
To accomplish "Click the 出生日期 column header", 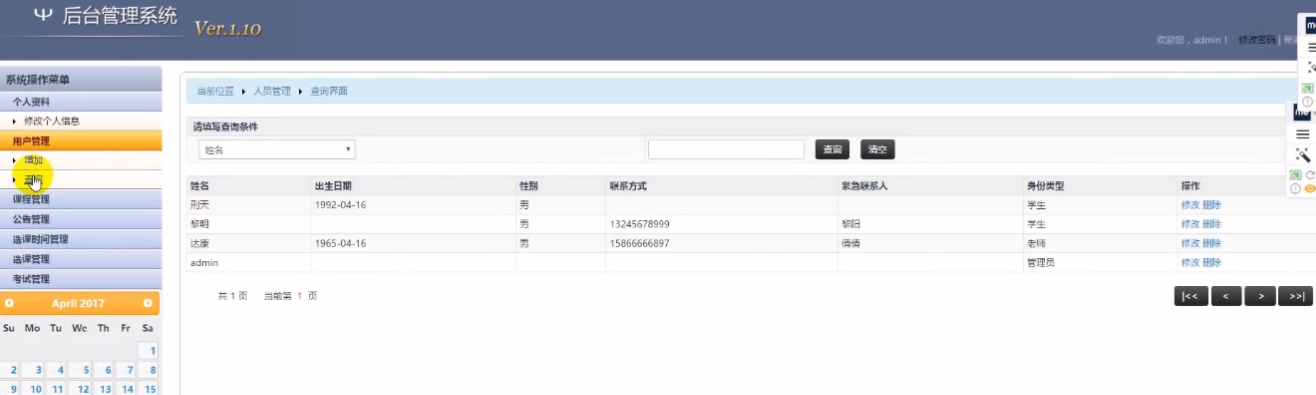I will click(x=333, y=186).
